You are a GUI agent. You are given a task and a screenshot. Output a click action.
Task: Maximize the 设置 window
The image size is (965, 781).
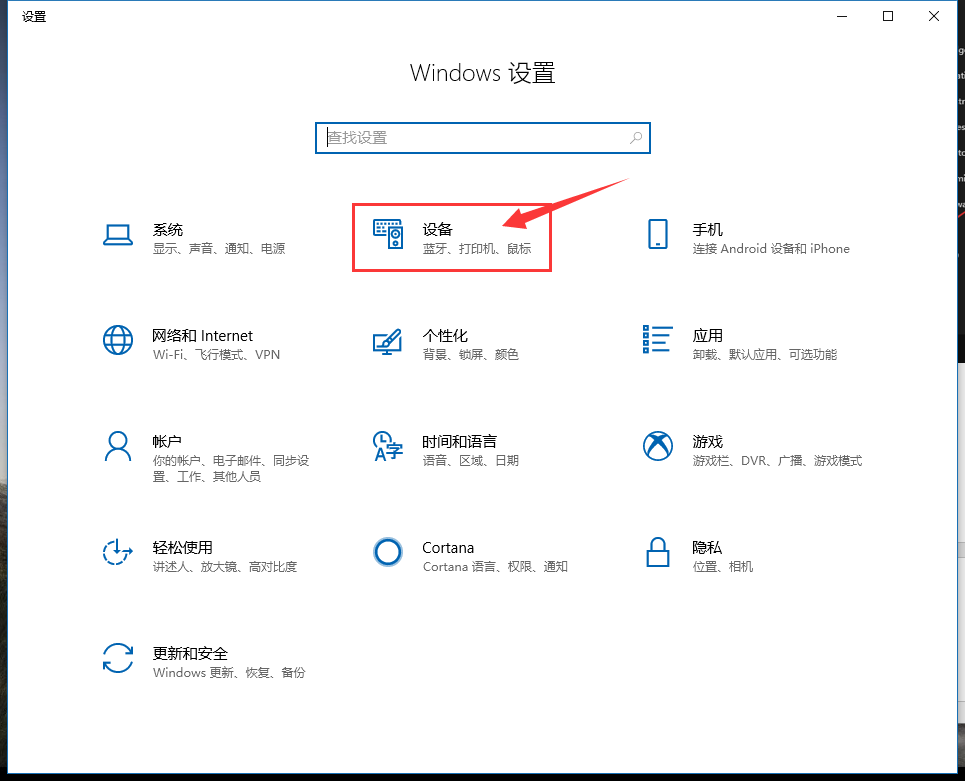(888, 16)
